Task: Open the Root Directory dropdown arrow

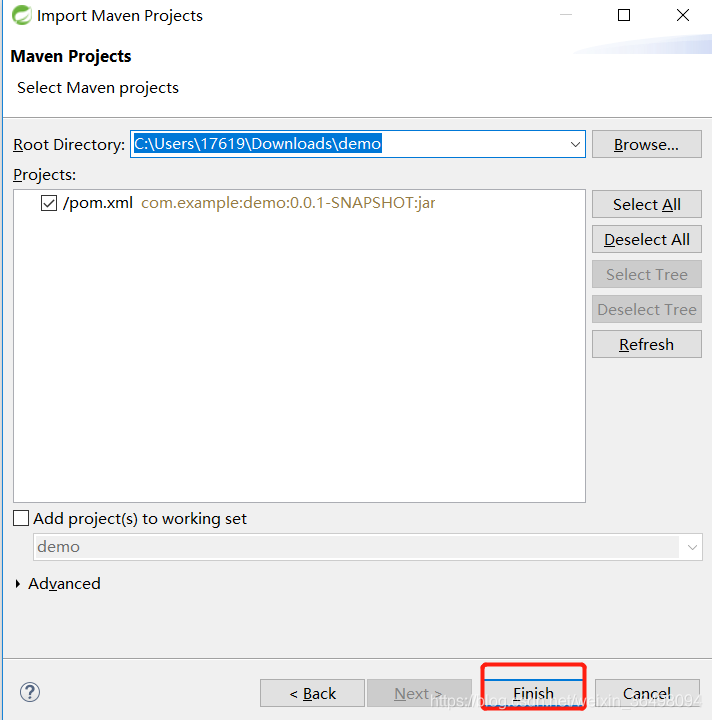Action: (575, 144)
